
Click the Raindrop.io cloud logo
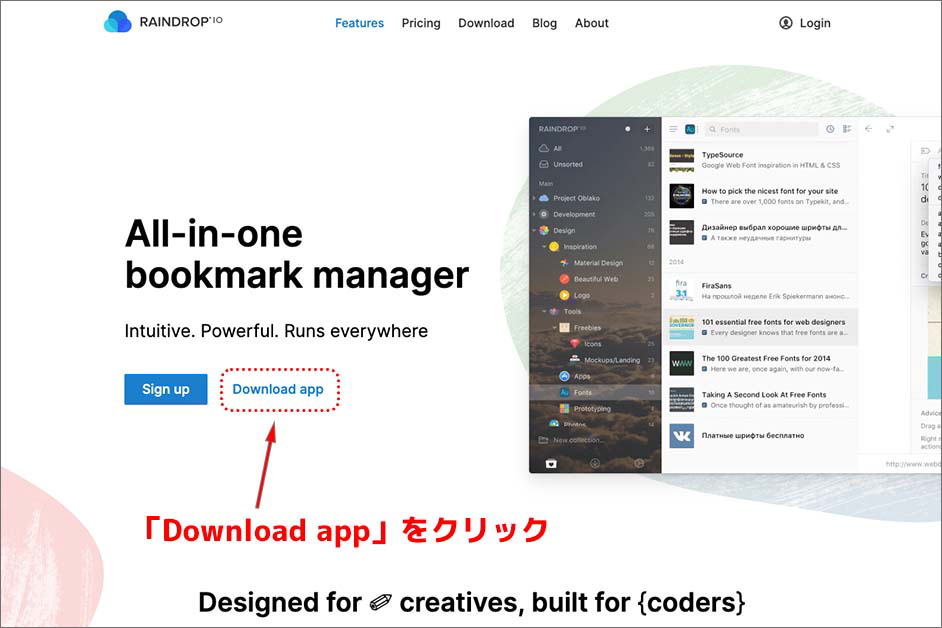[118, 22]
